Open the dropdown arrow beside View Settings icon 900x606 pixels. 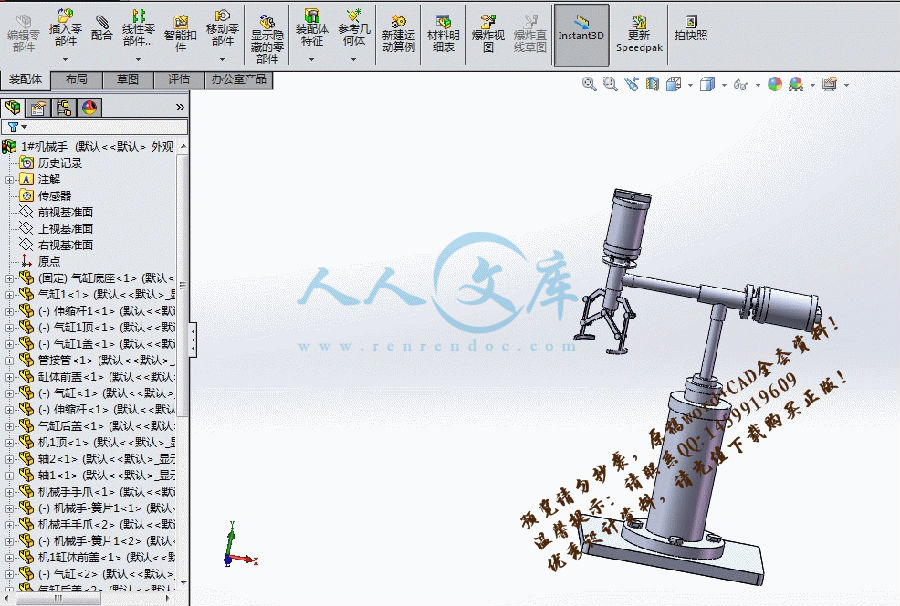click(x=847, y=86)
